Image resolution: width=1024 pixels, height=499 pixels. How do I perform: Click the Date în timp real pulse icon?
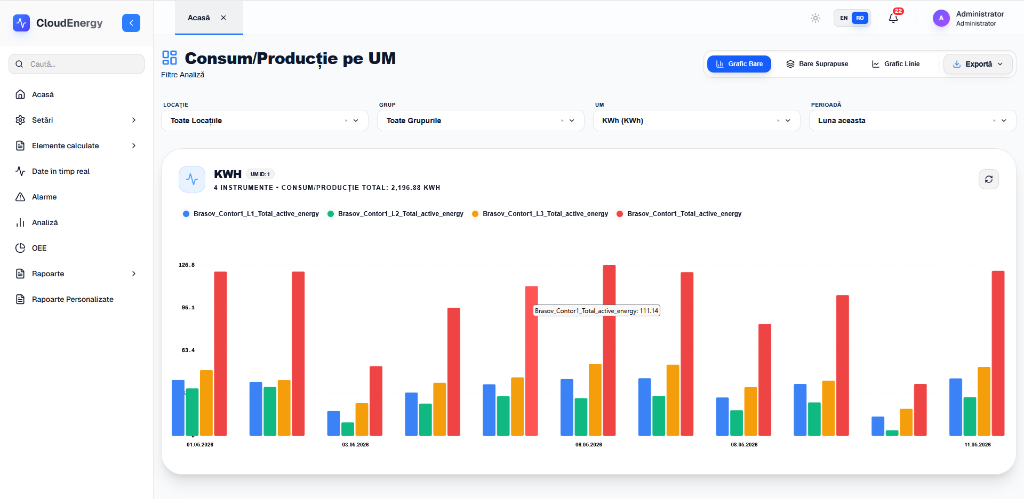[20, 171]
